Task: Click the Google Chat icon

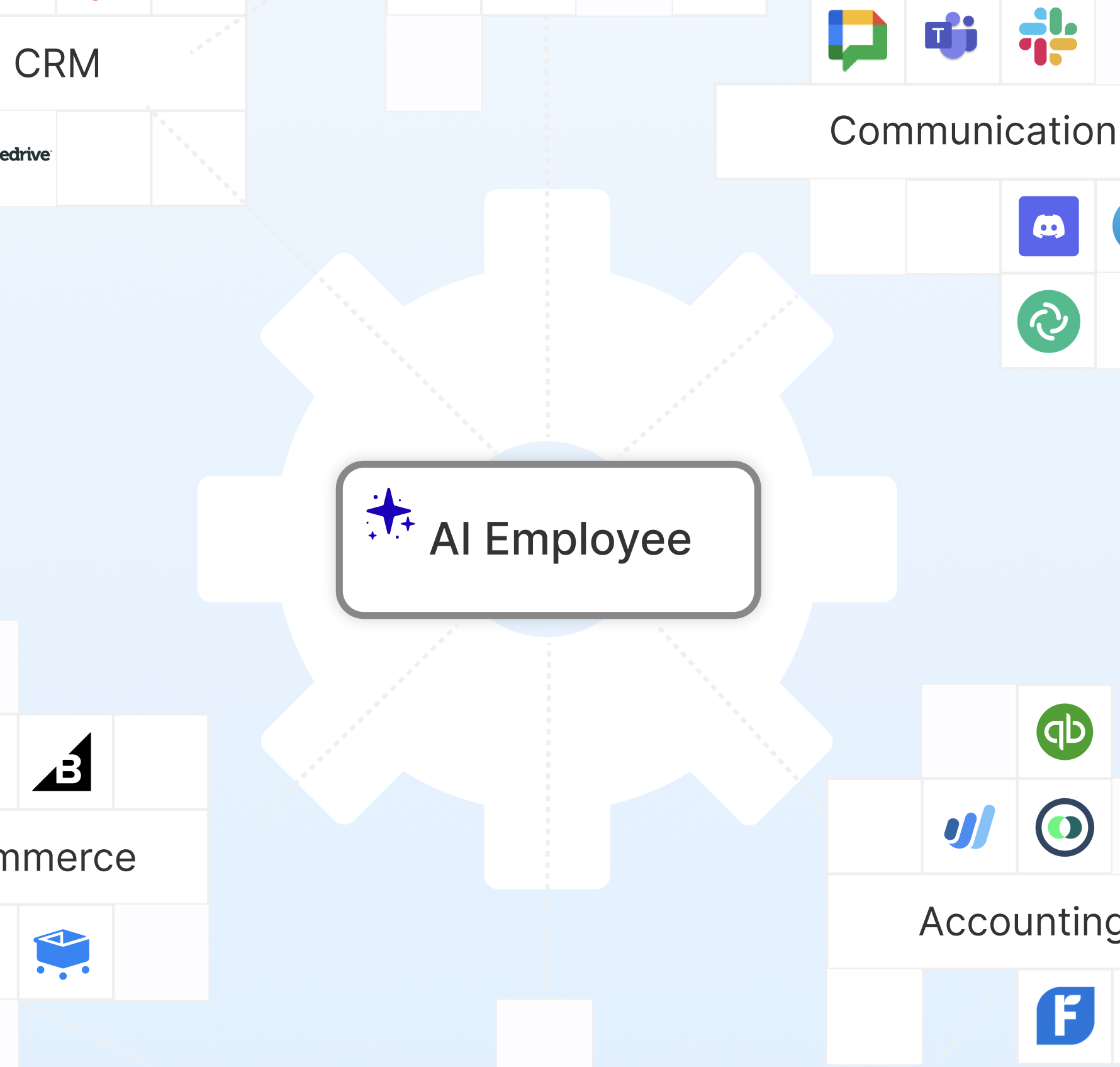Action: [x=858, y=39]
